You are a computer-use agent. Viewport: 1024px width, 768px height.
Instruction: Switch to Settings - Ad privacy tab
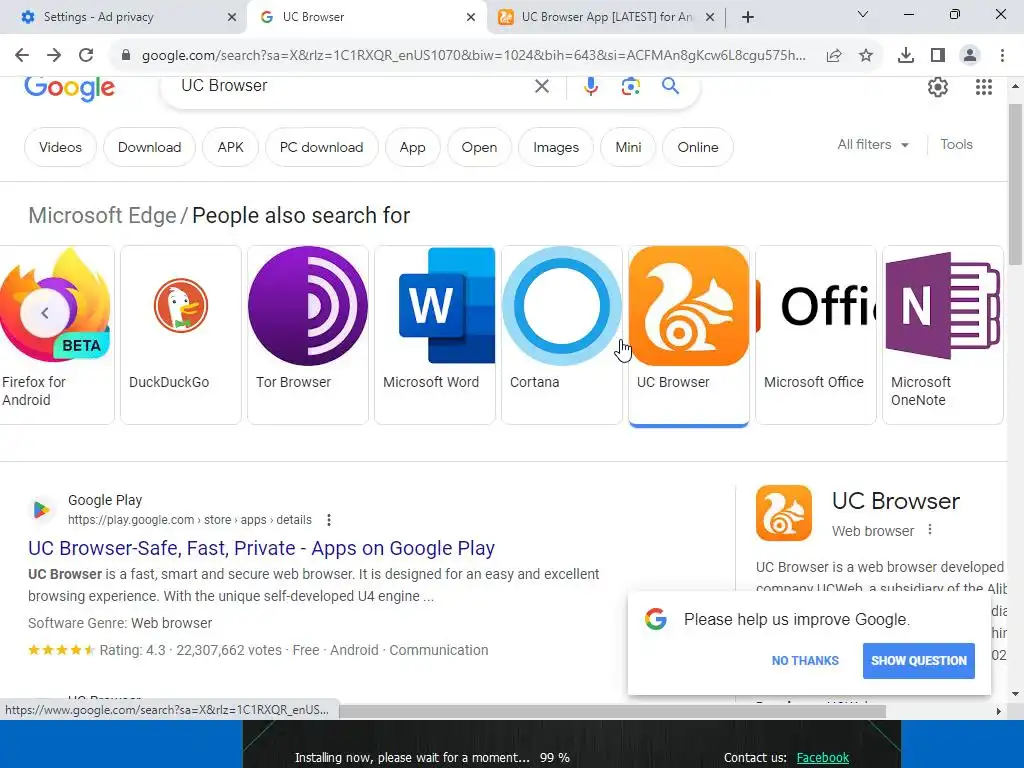(123, 17)
